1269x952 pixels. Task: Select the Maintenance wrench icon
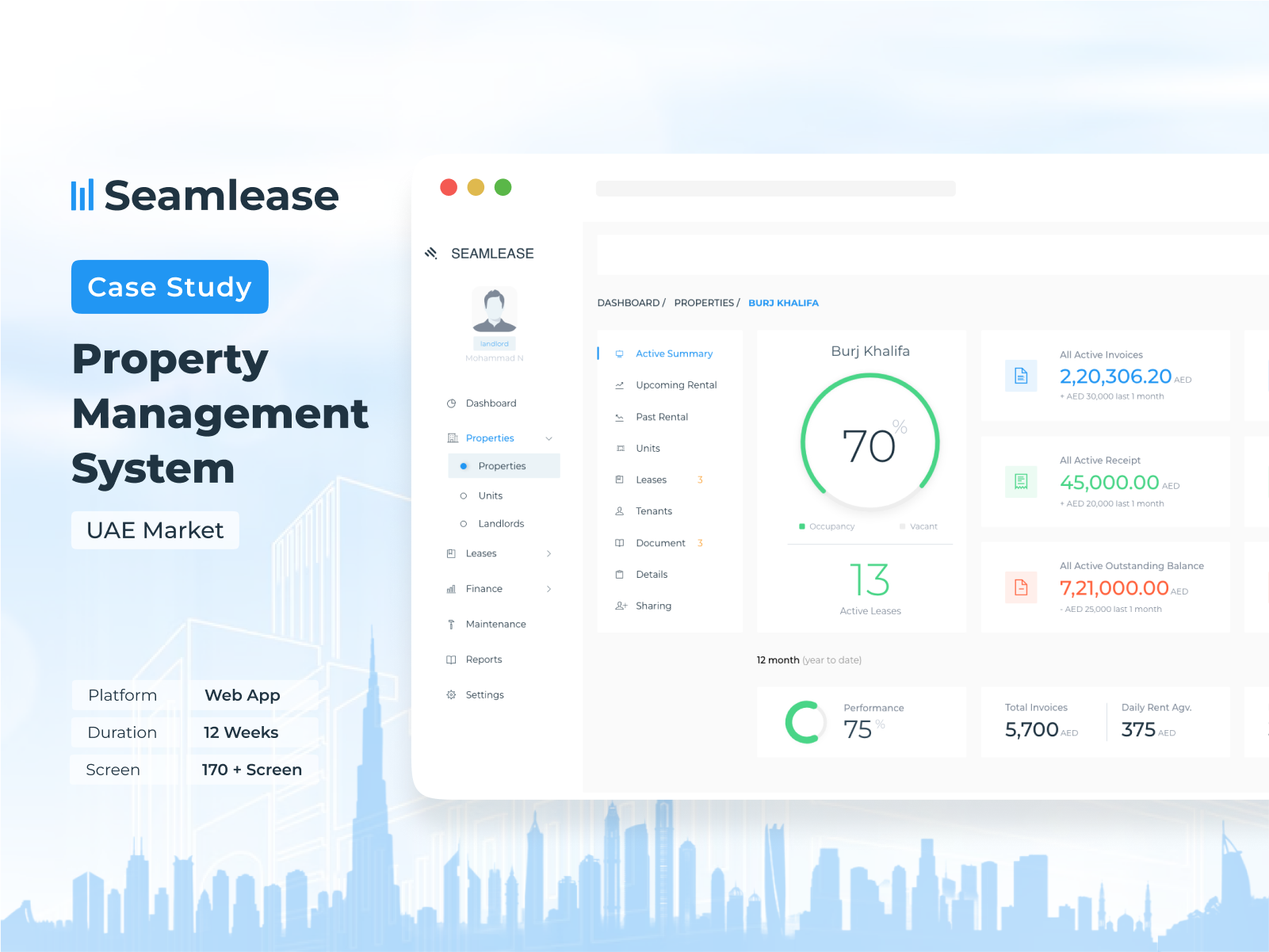pos(450,624)
